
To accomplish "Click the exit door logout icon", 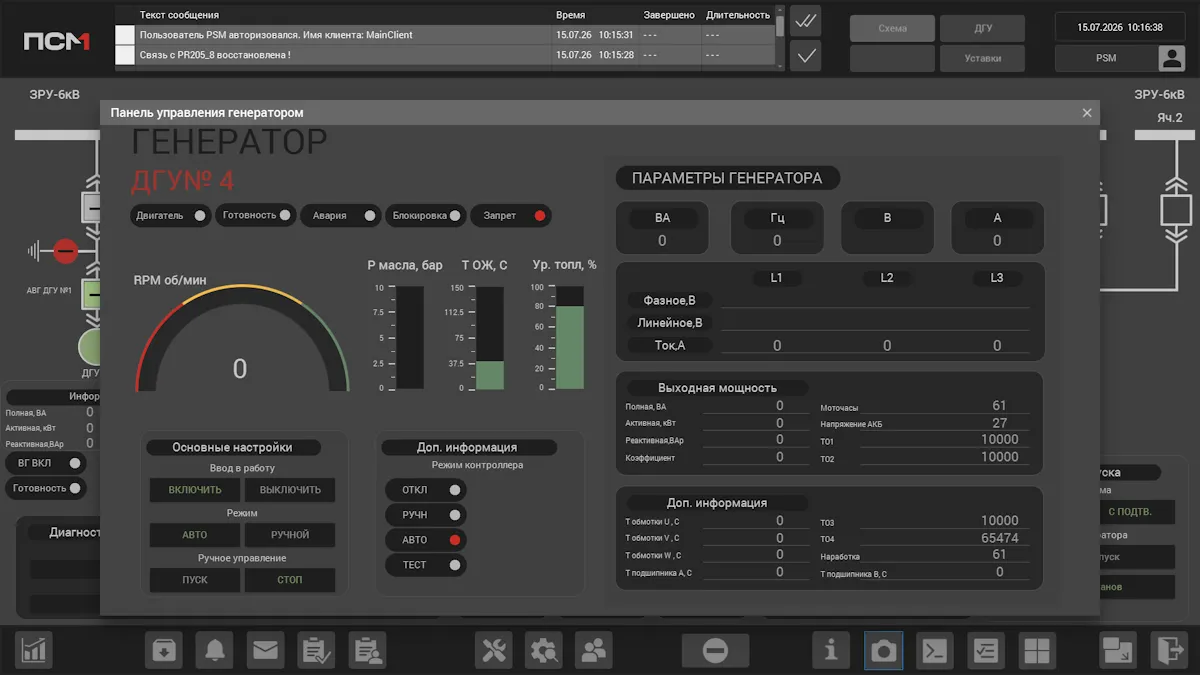I will (x=1169, y=651).
